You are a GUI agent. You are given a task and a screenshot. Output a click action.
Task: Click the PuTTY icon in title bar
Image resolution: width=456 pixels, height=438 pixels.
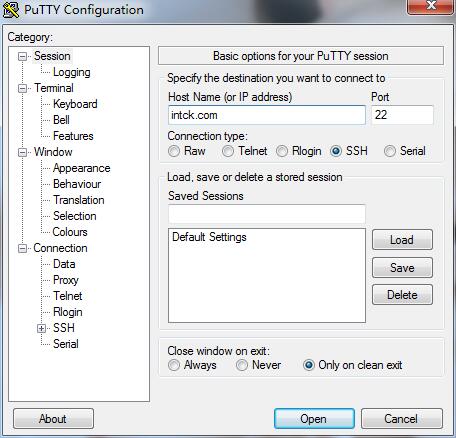click(11, 9)
